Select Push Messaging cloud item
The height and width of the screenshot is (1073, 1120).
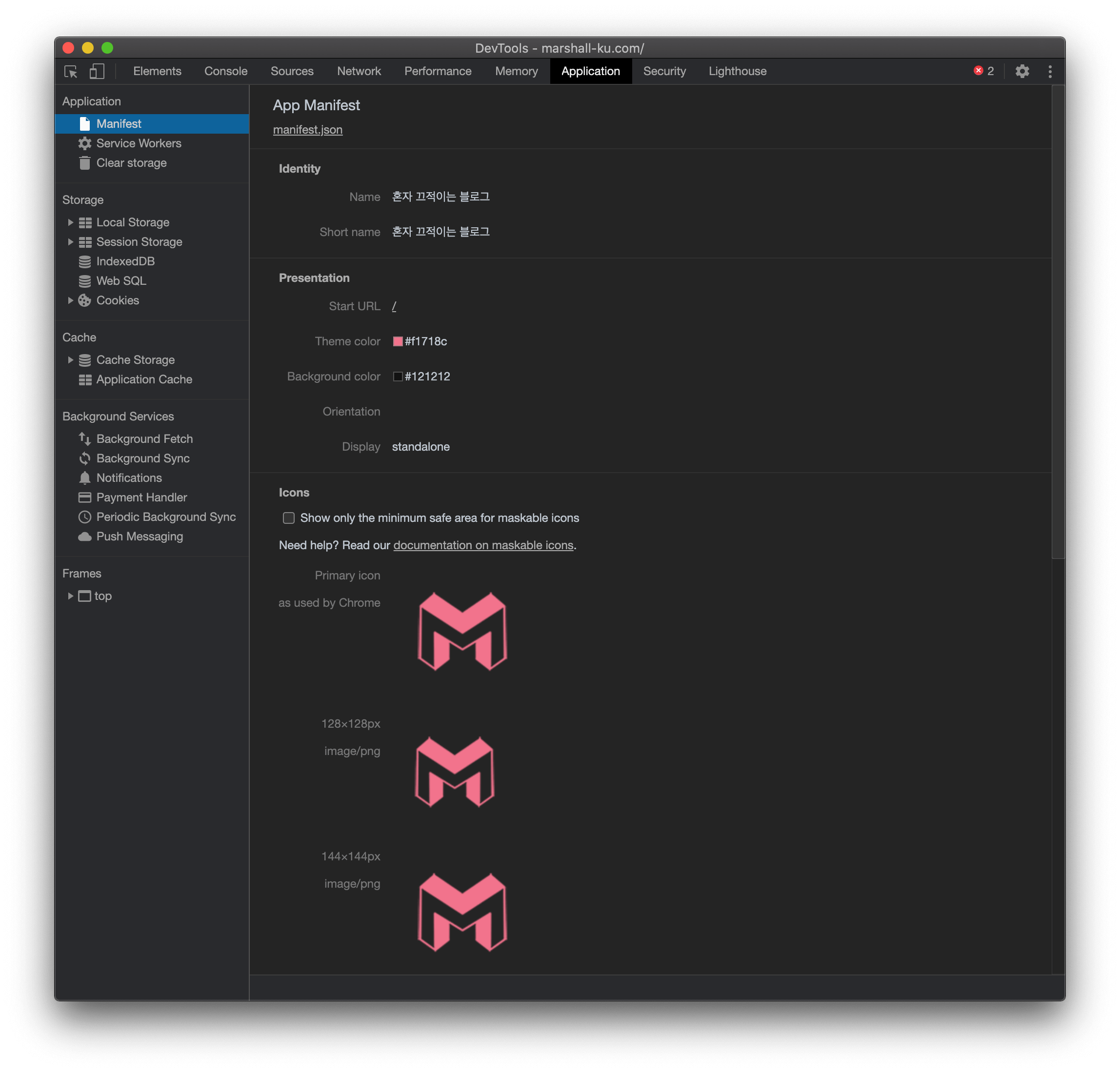[x=139, y=536]
